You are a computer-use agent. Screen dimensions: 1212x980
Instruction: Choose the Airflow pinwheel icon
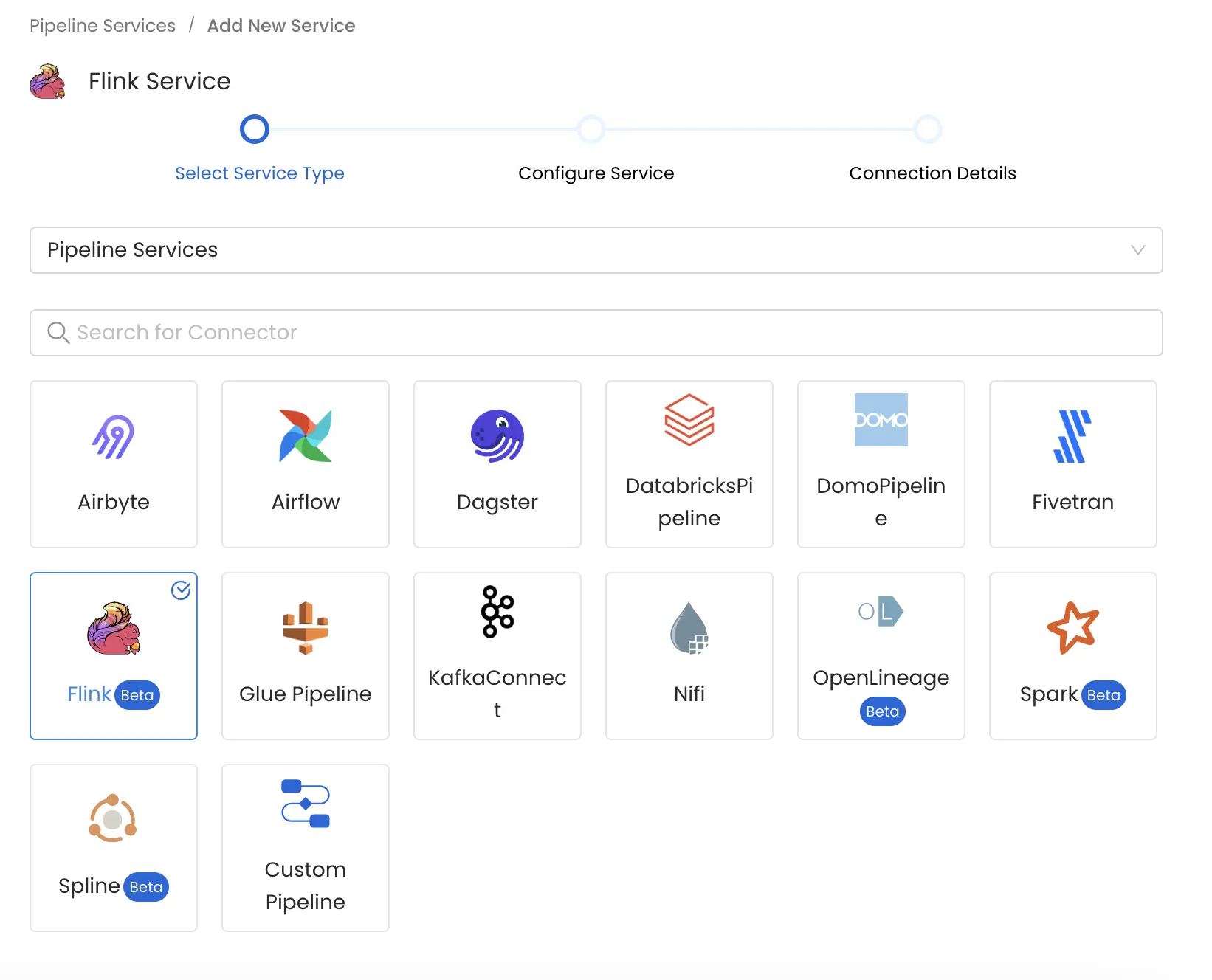click(x=305, y=436)
